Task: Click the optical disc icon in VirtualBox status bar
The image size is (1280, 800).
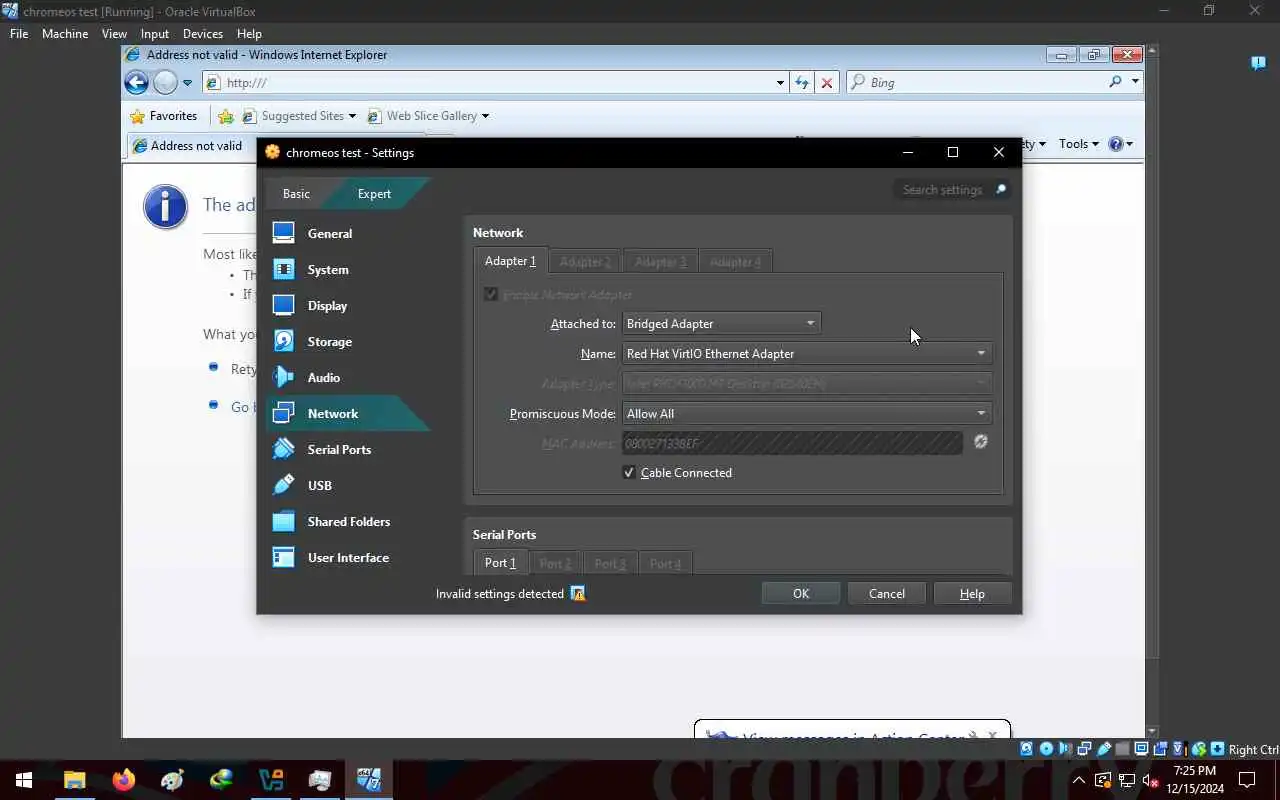Action: pos(1046,749)
